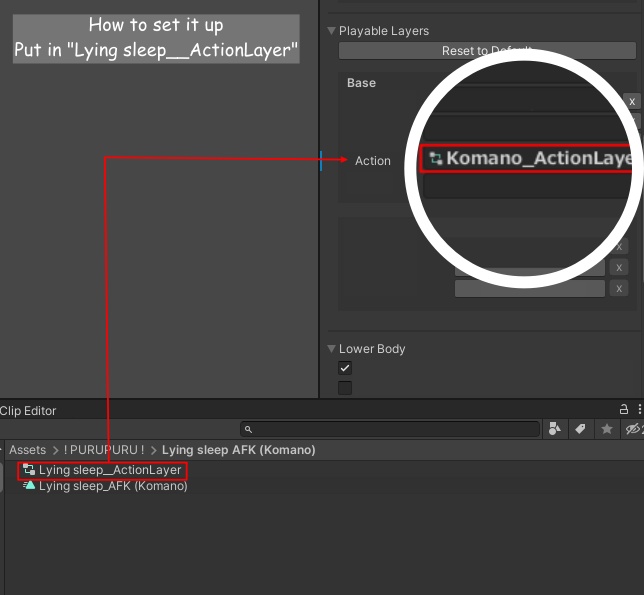Navigate to ! PURUPURU ! folder in breadcrumb

[x=104, y=450]
